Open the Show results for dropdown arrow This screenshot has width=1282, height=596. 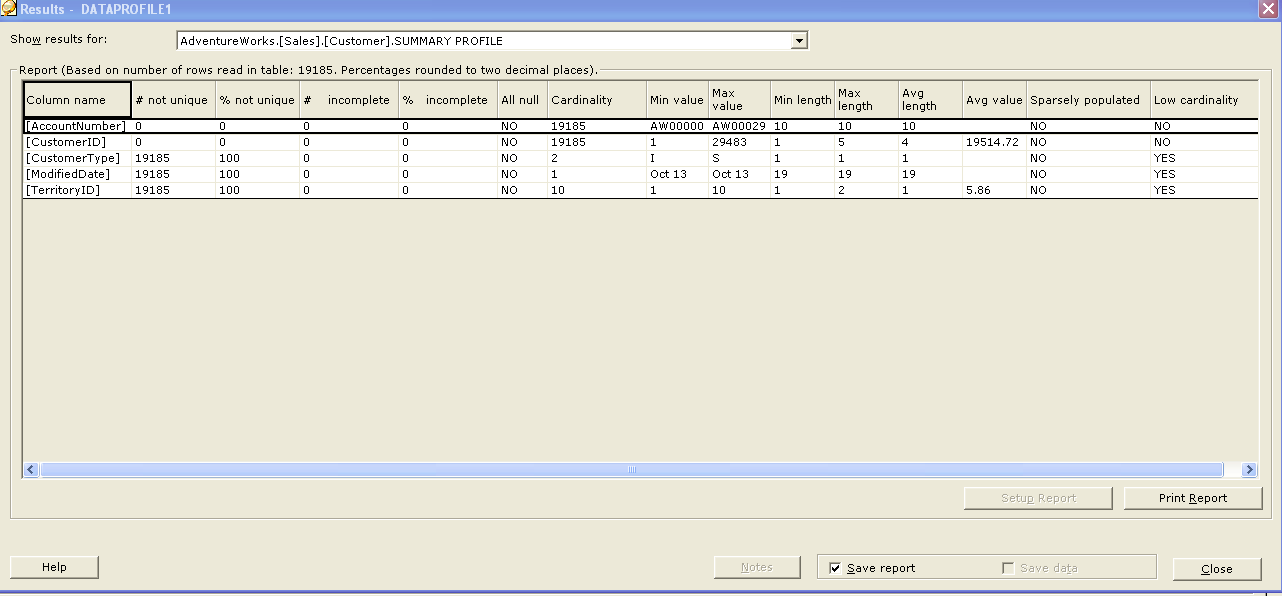798,41
